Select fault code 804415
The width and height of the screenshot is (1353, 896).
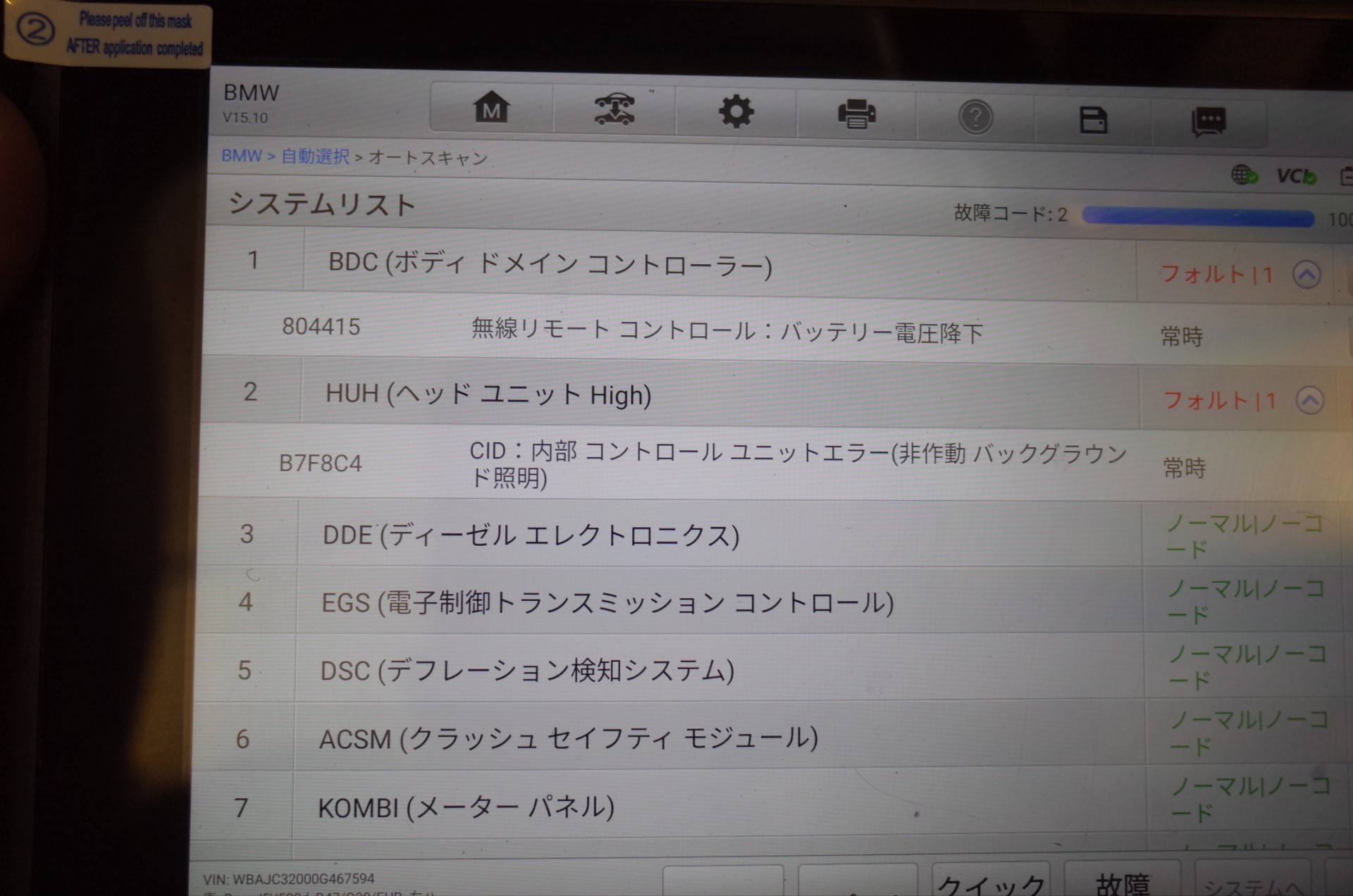click(x=321, y=326)
